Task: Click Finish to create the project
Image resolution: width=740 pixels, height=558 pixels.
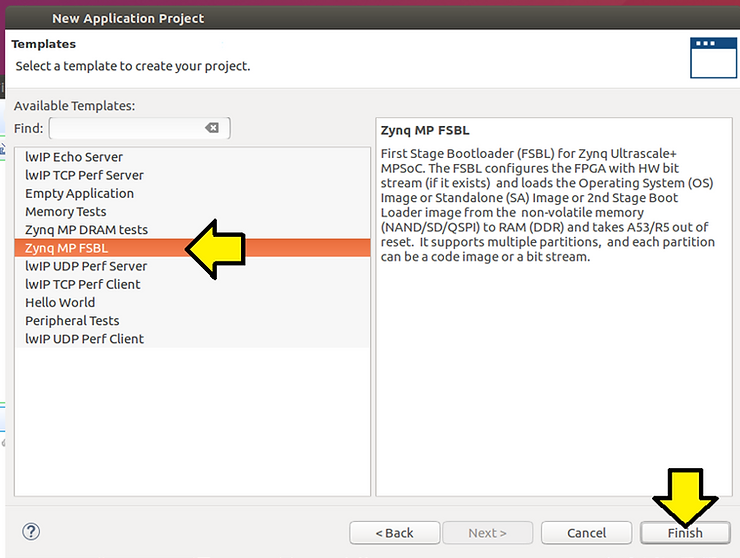Action: click(685, 533)
